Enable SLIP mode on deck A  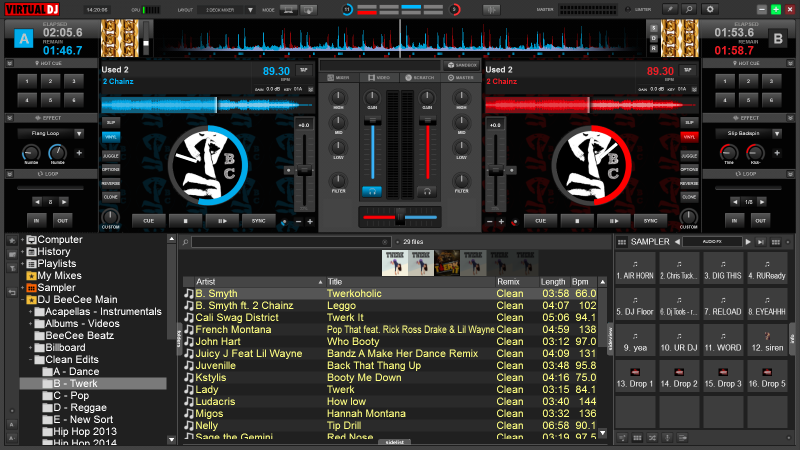pyautogui.click(x=111, y=122)
